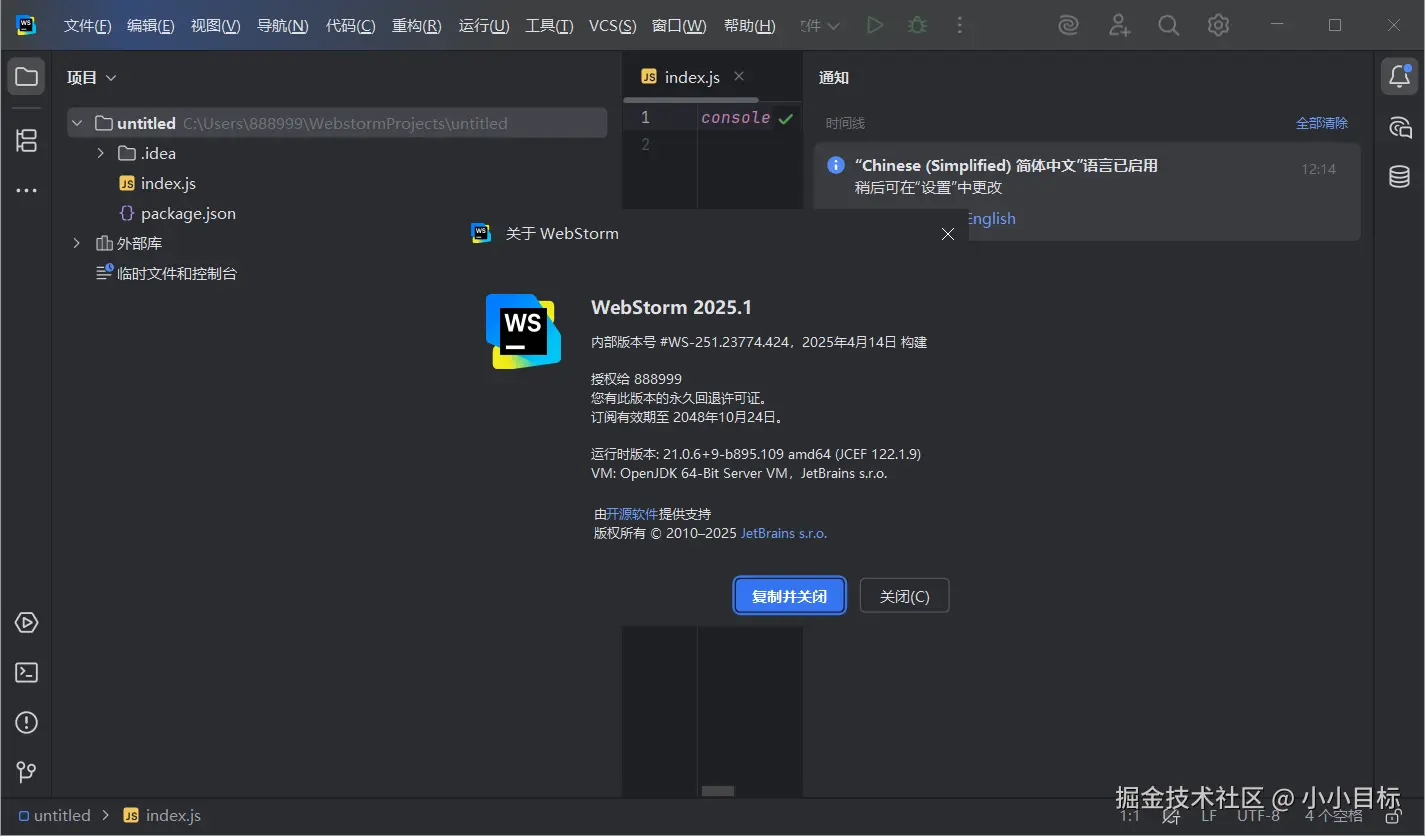Image resolution: width=1425 pixels, height=836 pixels.
Task: Click green inspection checkmark in editor
Action: click(786, 119)
